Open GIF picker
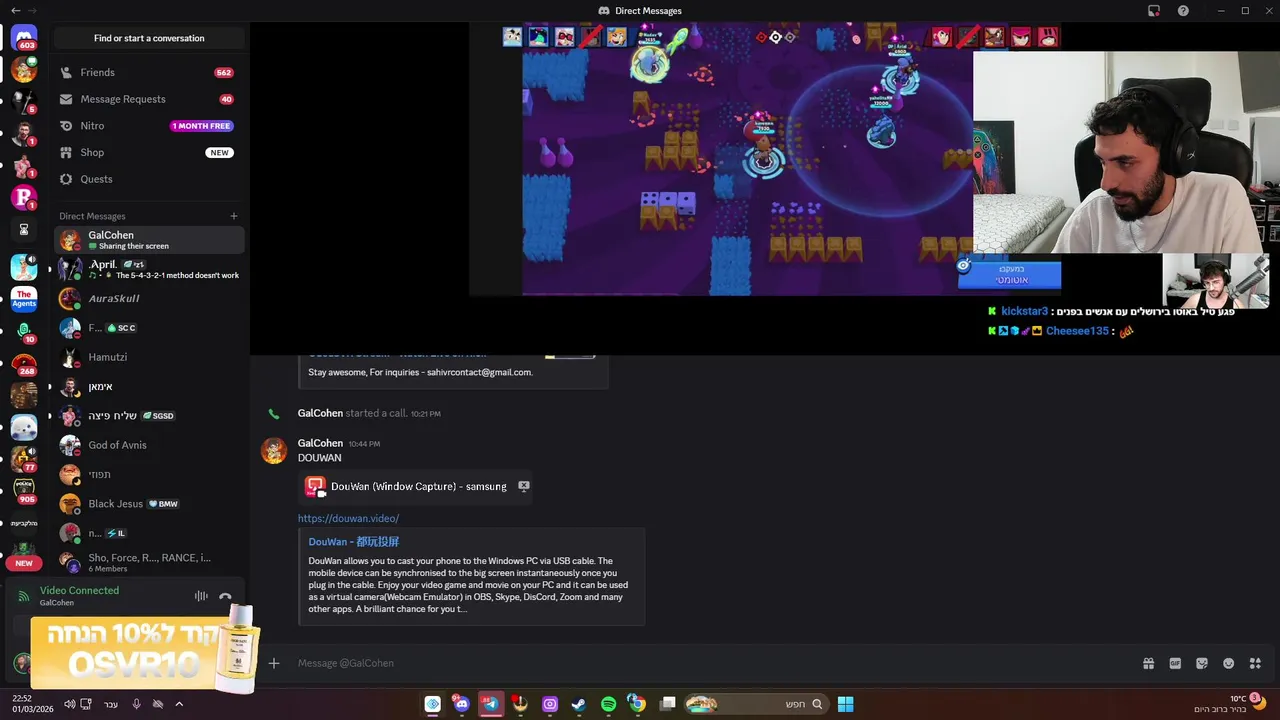The width and height of the screenshot is (1280, 720). point(1175,663)
